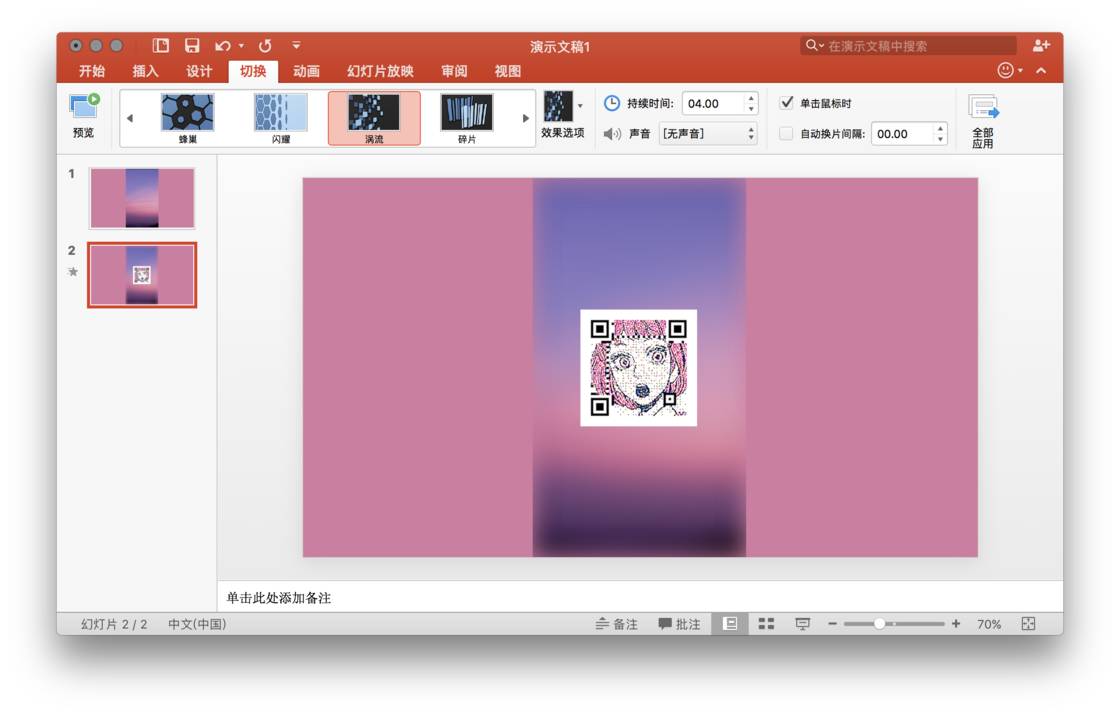The image size is (1120, 716).
Task: Show previous transitions with left arrow
Action: click(x=130, y=119)
